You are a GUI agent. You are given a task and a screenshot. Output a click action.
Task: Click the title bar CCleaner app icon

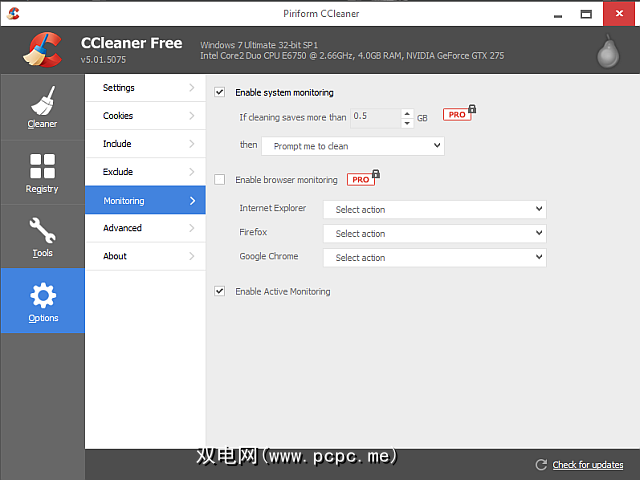13,13
